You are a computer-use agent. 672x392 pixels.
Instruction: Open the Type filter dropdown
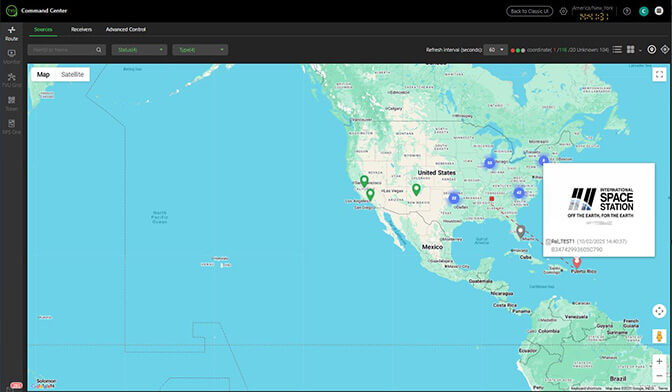[x=200, y=50]
